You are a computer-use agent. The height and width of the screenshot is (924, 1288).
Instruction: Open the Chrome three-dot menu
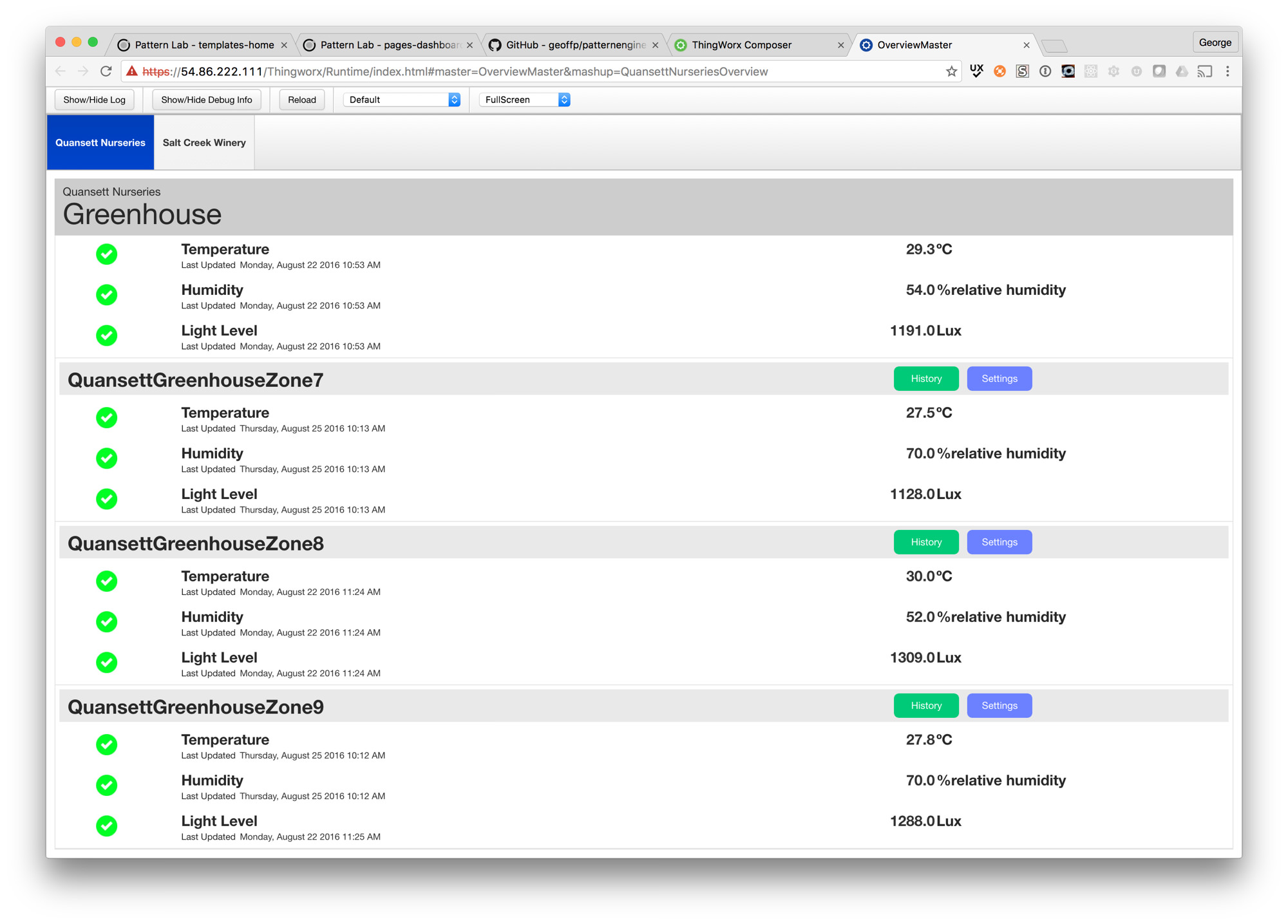tap(1227, 71)
